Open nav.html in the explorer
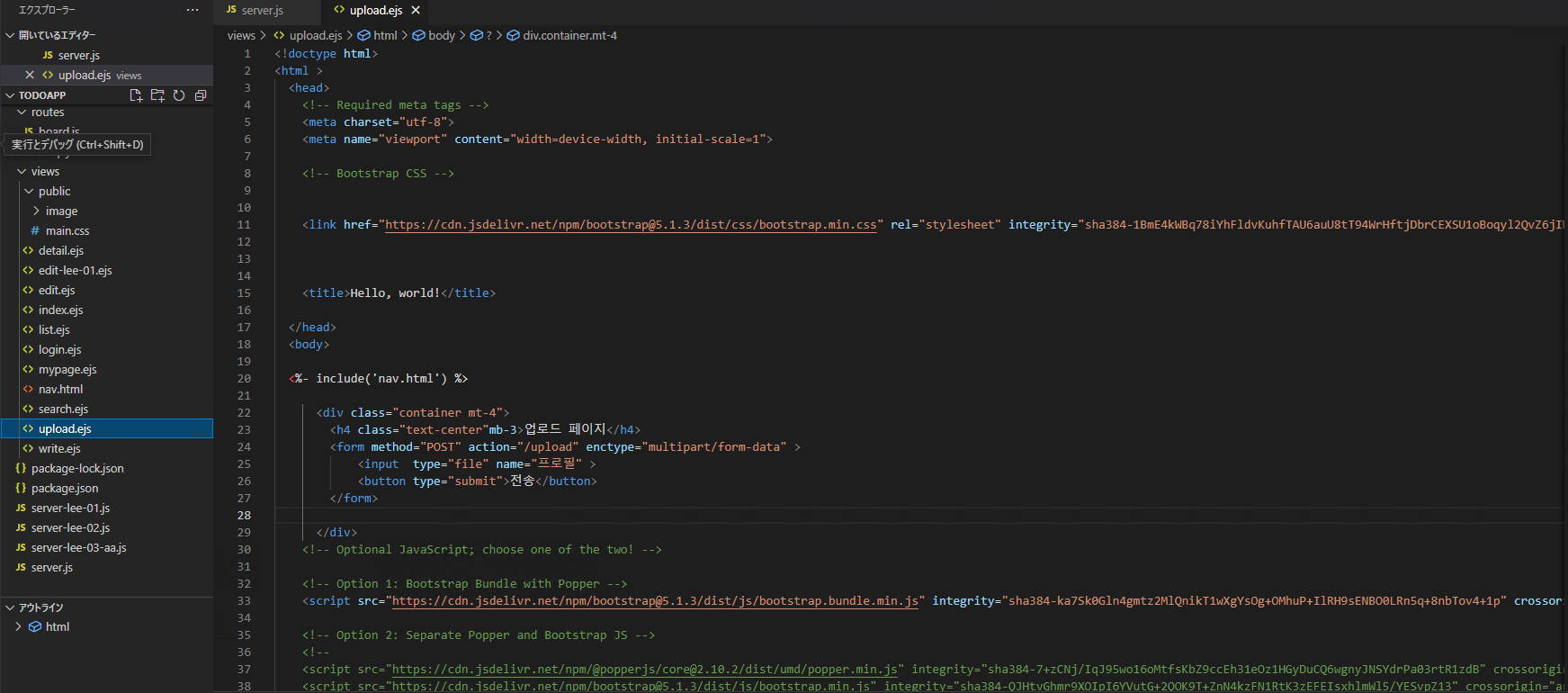 pos(60,390)
